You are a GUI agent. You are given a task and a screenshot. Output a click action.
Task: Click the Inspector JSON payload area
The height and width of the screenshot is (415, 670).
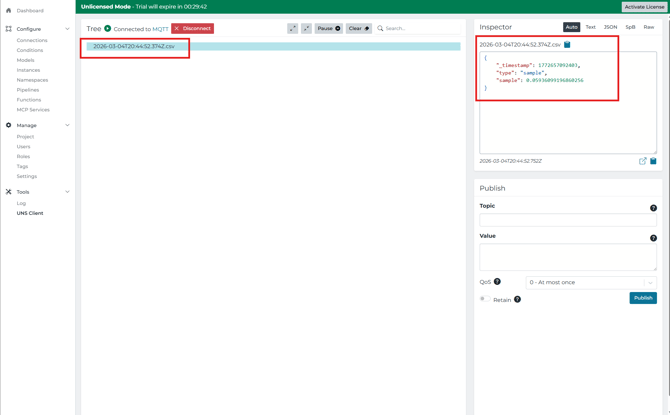pyautogui.click(x=568, y=103)
